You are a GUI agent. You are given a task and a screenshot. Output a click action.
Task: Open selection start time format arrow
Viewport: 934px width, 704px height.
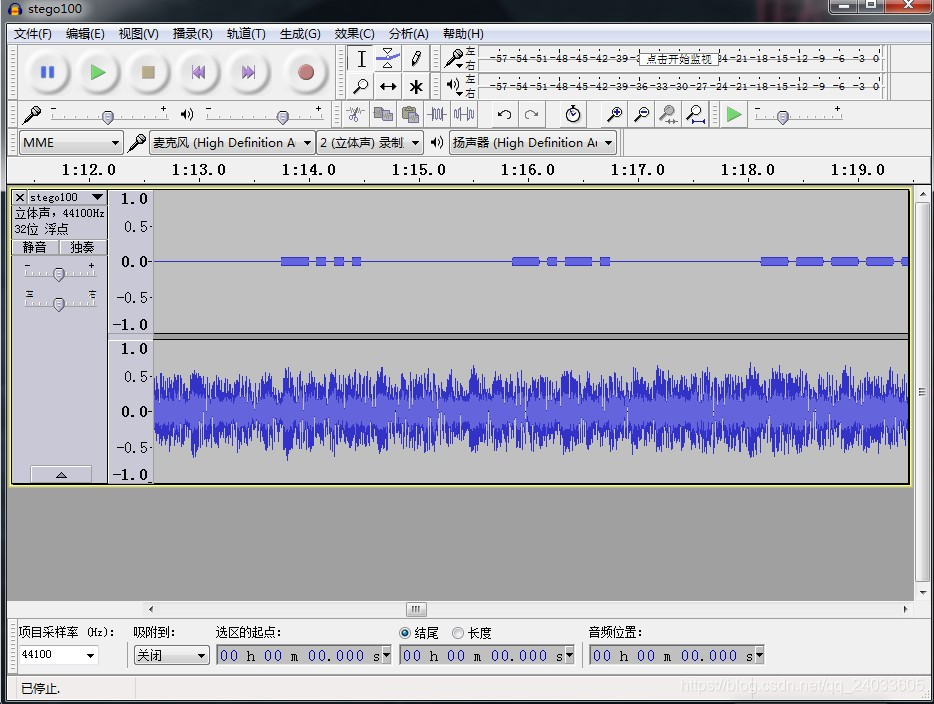pos(386,655)
